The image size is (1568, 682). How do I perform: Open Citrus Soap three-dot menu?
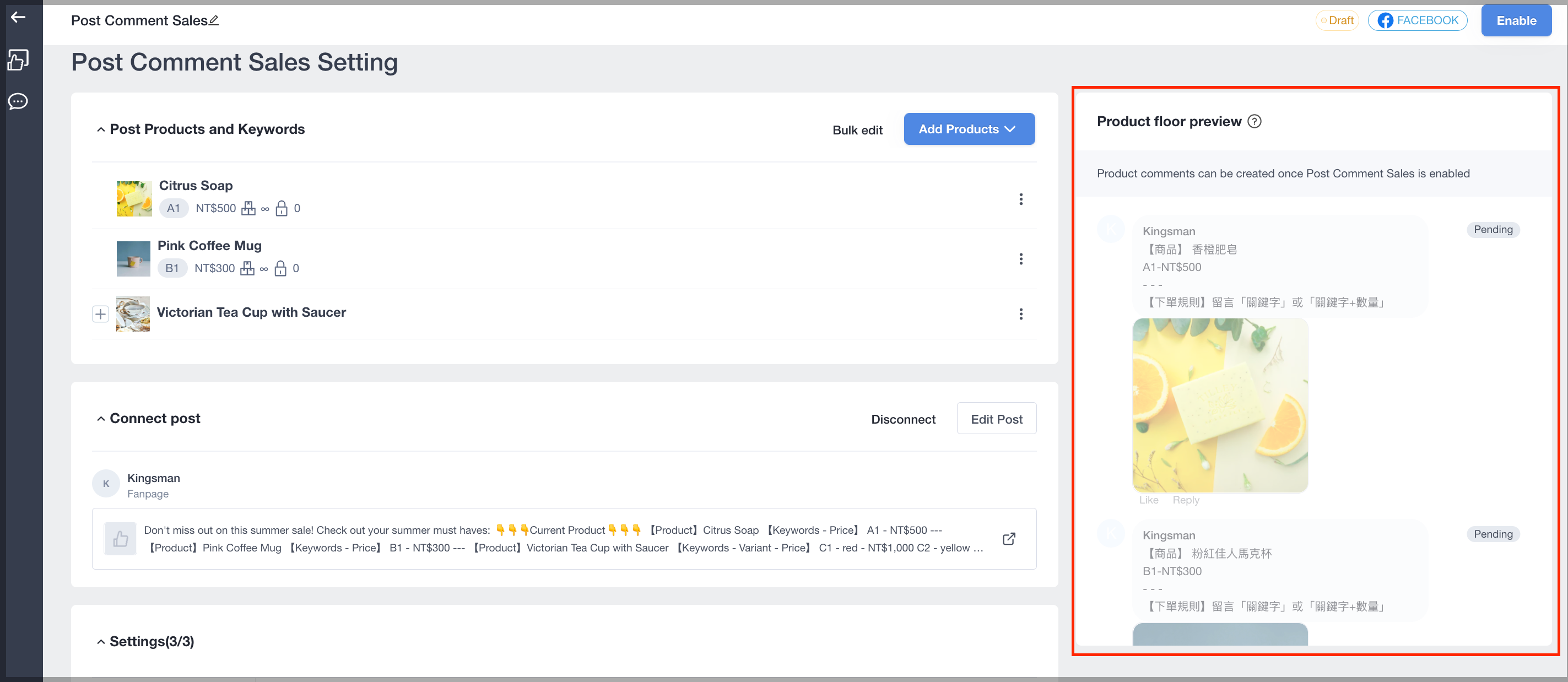point(1021,199)
